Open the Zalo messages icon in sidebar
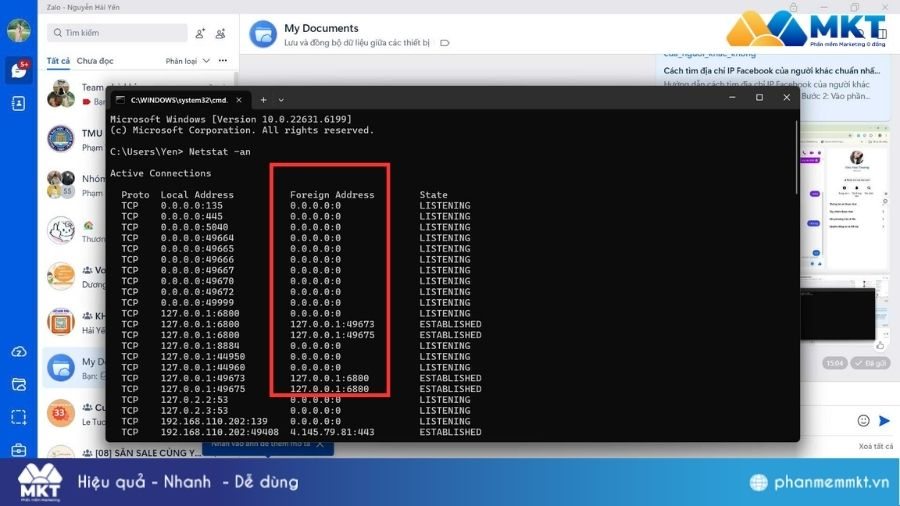Image resolution: width=900 pixels, height=506 pixels. [x=18, y=70]
